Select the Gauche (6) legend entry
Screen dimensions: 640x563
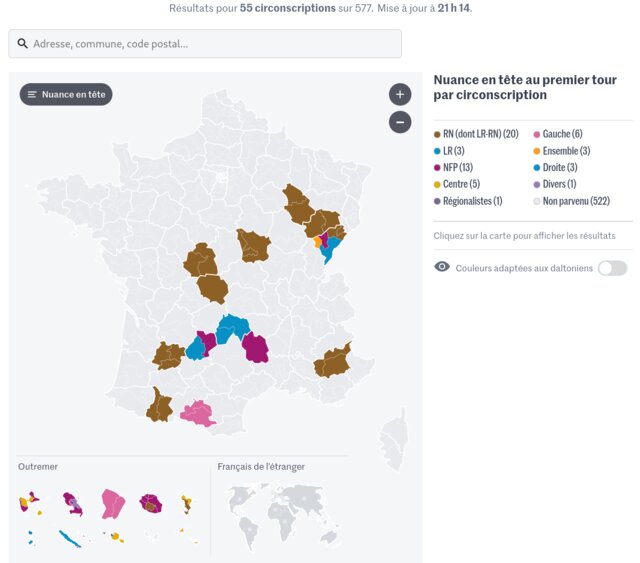[562, 134]
